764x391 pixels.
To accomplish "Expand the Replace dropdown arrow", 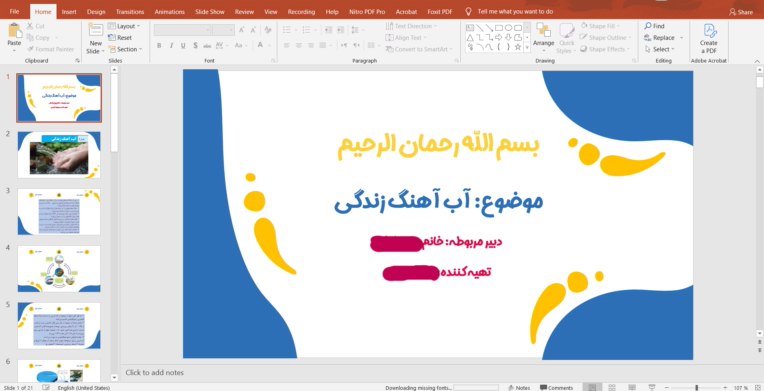I will pos(682,38).
